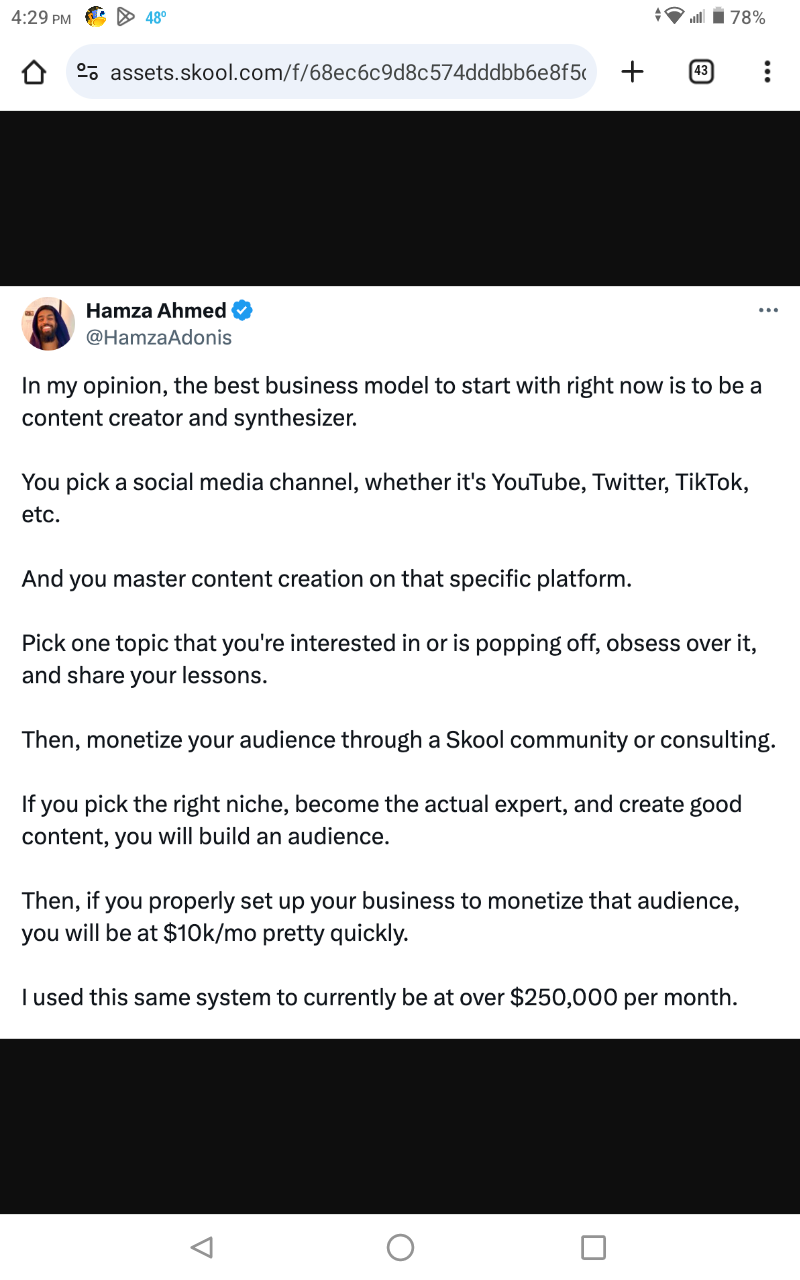Open Chrome's three-dot overflow menu
The height and width of the screenshot is (1280, 800).
(767, 71)
